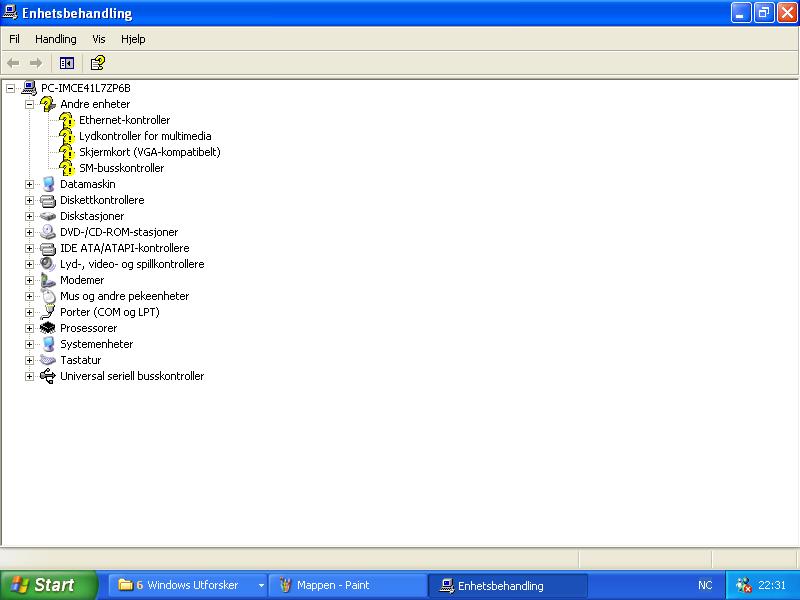Collapse the PC-IMCE41L7ZP6B root node
The height and width of the screenshot is (600, 800).
(10, 88)
